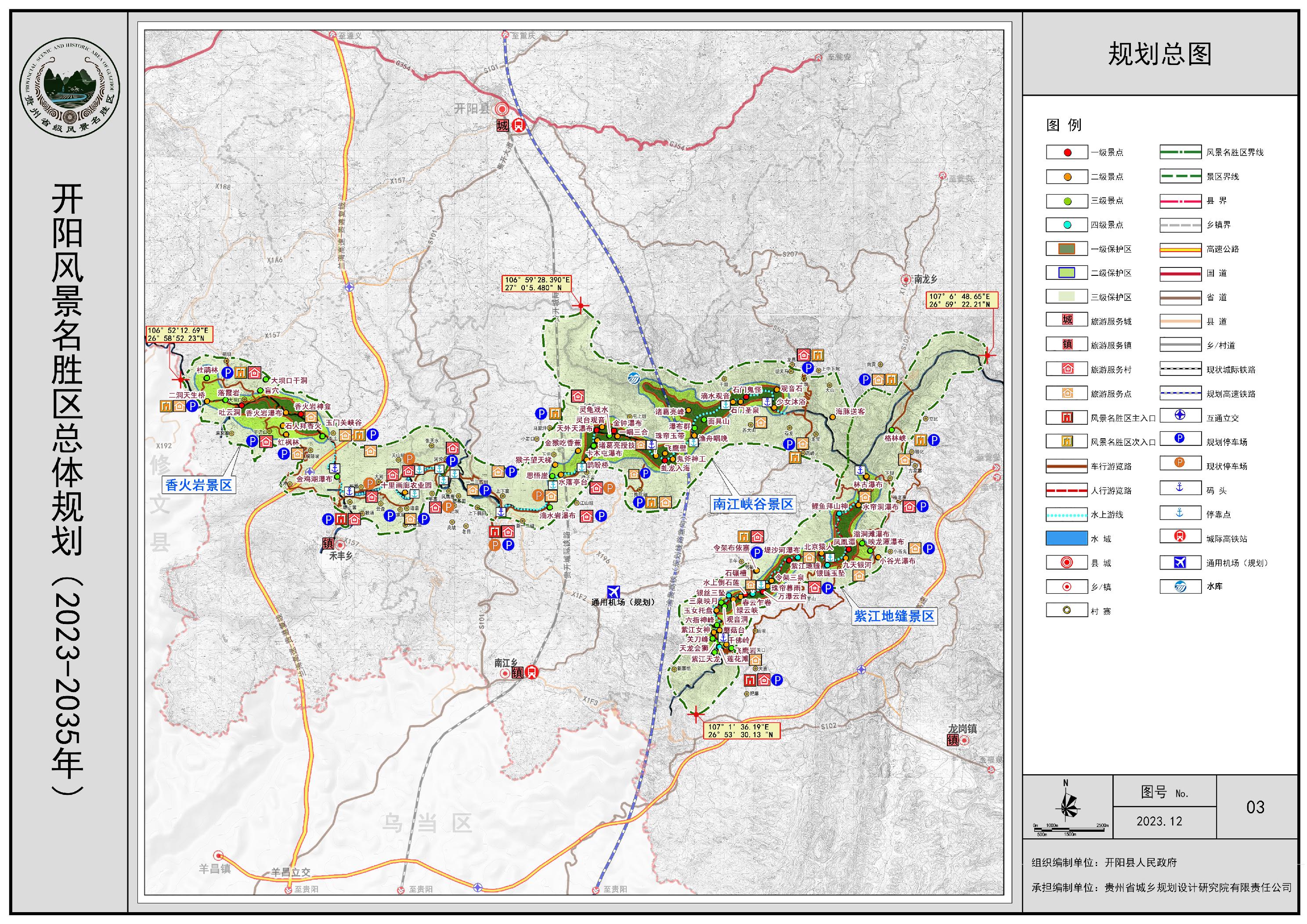Click the 风景名胜区主入口 legend icon
Image resolution: width=1307 pixels, height=924 pixels.
coord(1067,417)
